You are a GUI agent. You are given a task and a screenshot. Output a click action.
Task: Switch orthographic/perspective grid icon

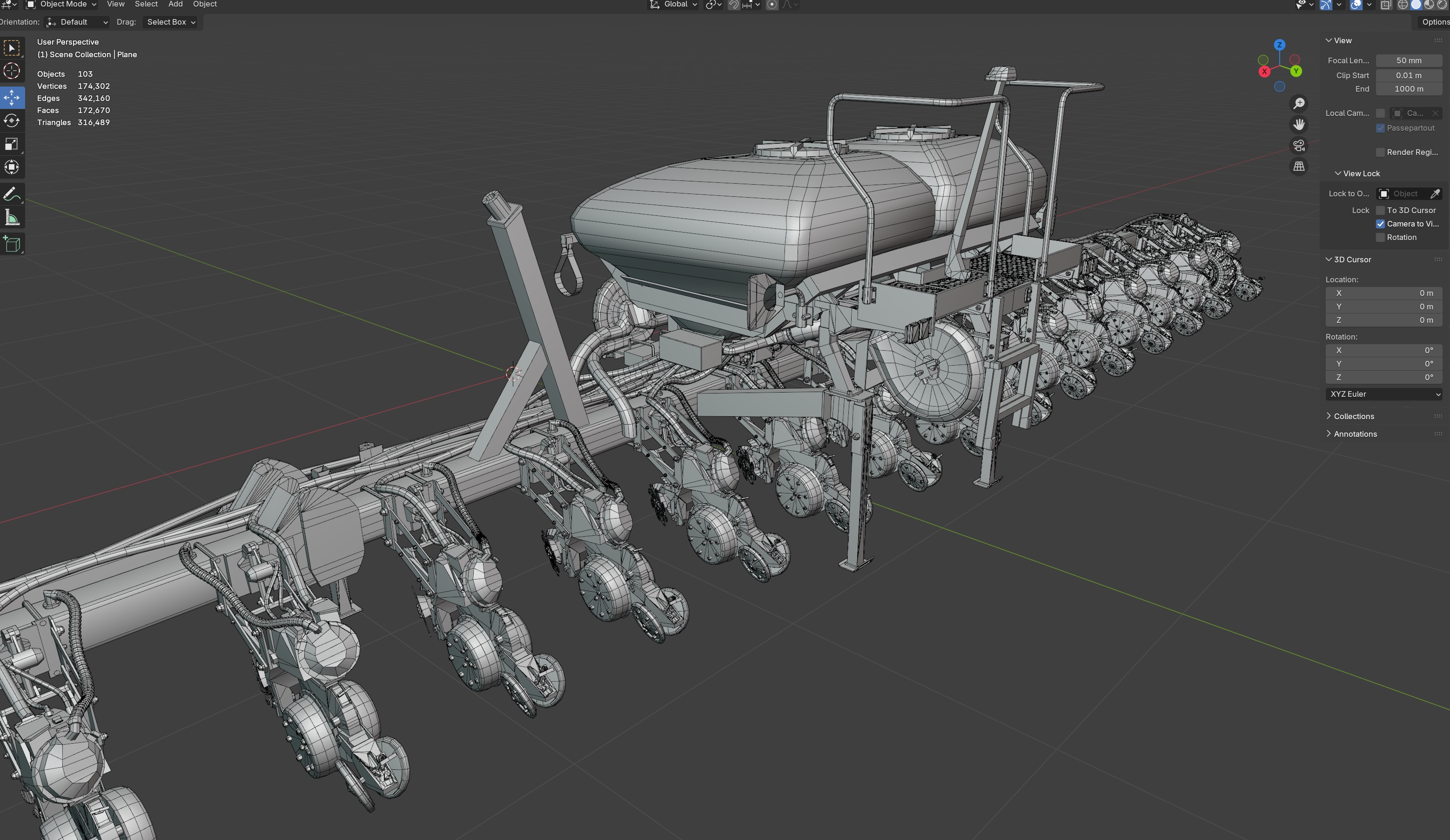coord(1299,167)
